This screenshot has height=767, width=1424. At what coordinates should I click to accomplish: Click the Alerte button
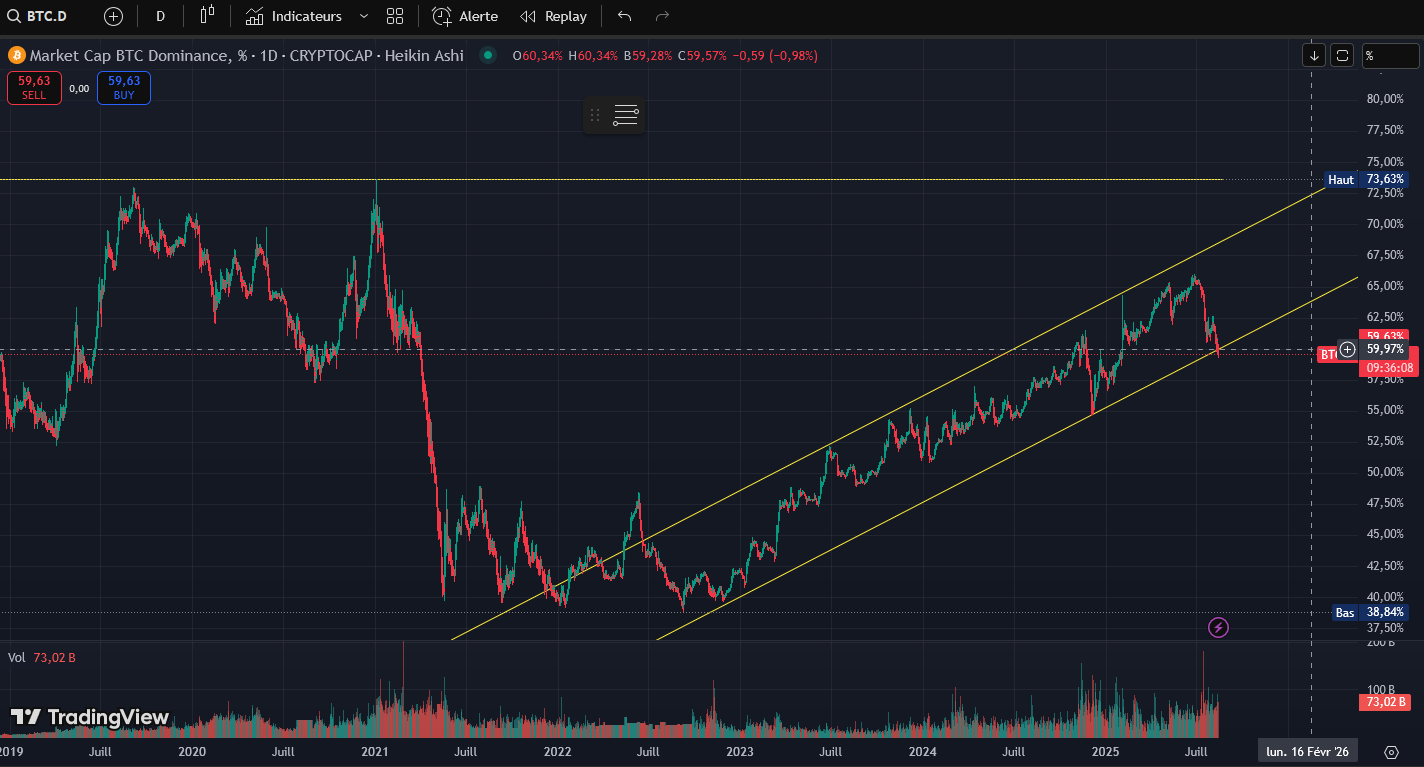[x=465, y=16]
